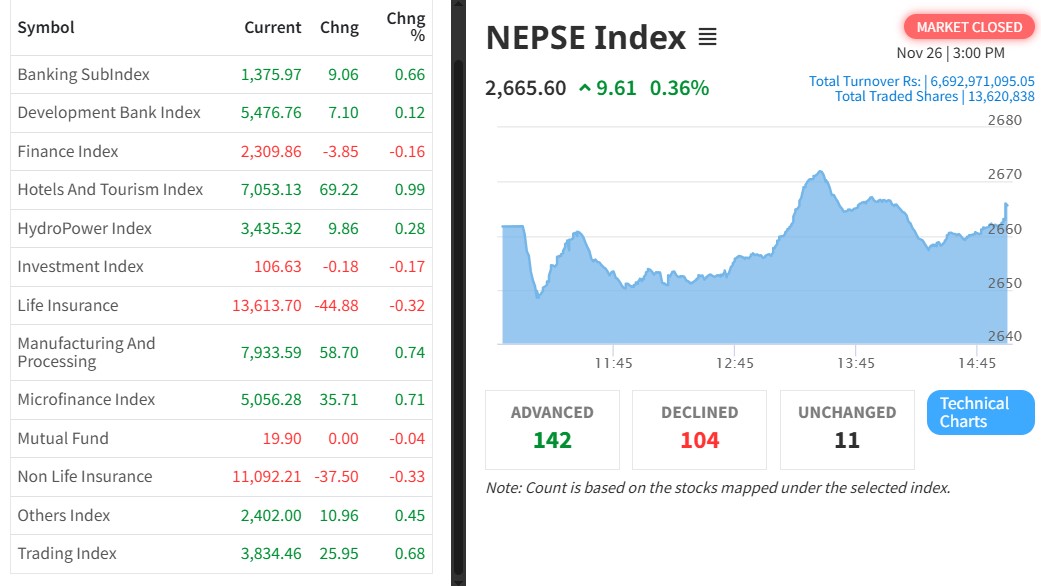Click the green up-arrow beside 9.61

(585, 88)
